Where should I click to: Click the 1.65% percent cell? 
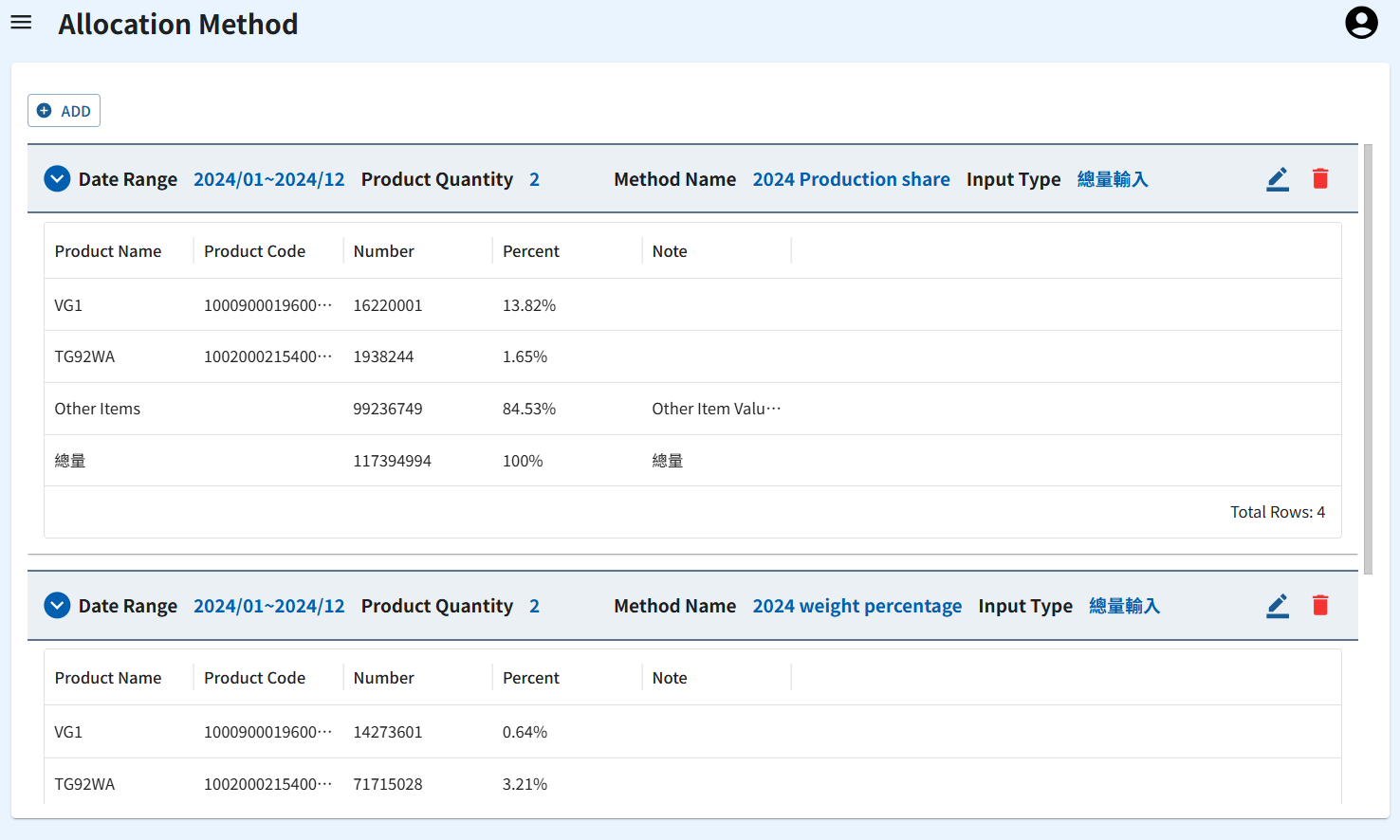tap(525, 356)
